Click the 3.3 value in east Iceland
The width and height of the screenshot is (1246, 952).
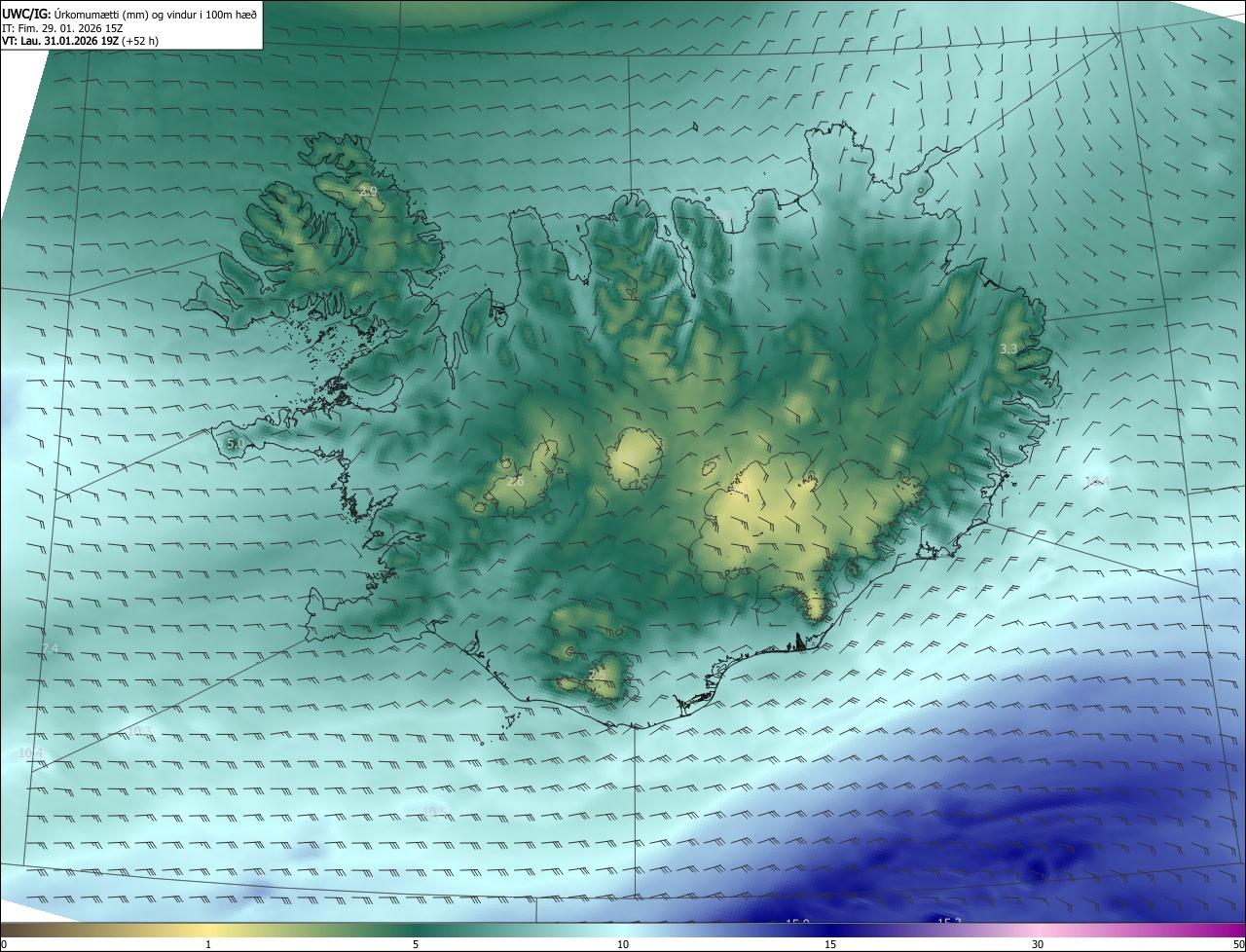tap(1008, 348)
